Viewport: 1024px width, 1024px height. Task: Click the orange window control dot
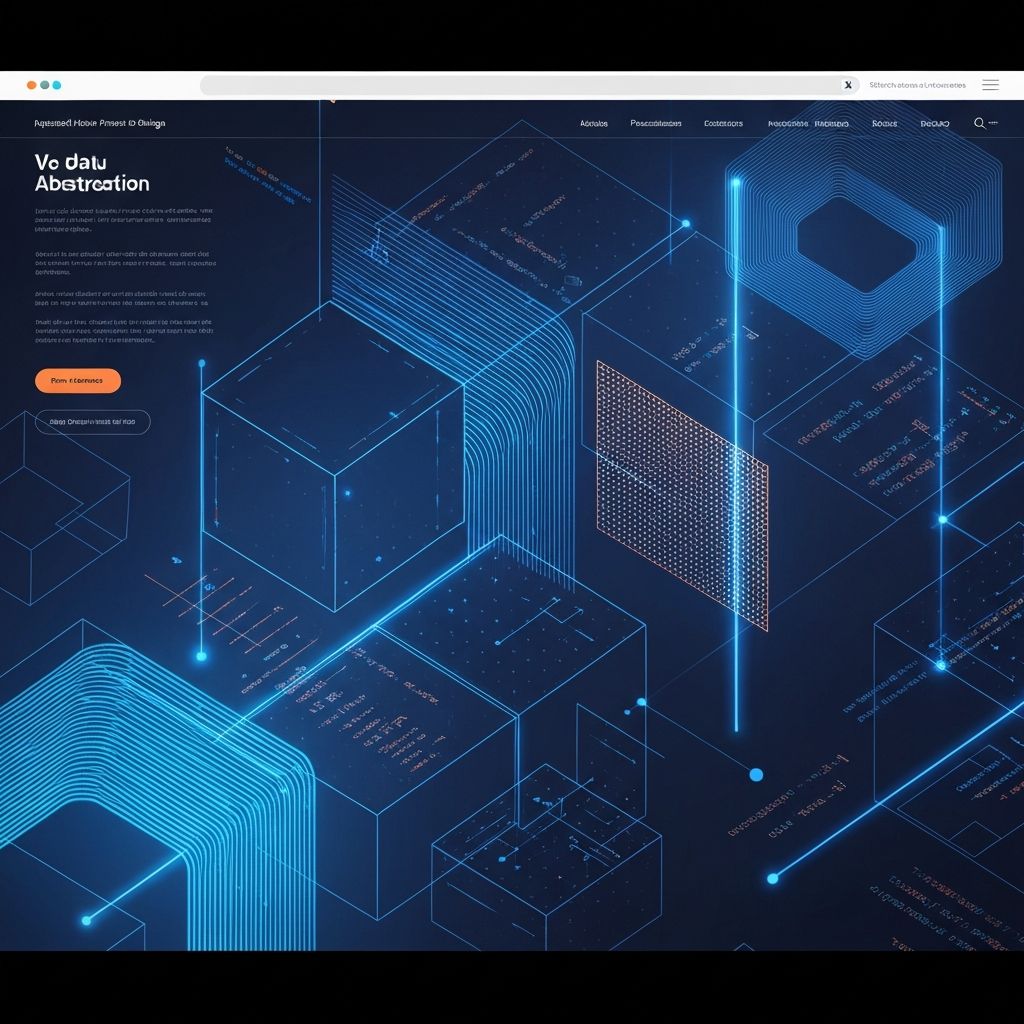pos(32,85)
